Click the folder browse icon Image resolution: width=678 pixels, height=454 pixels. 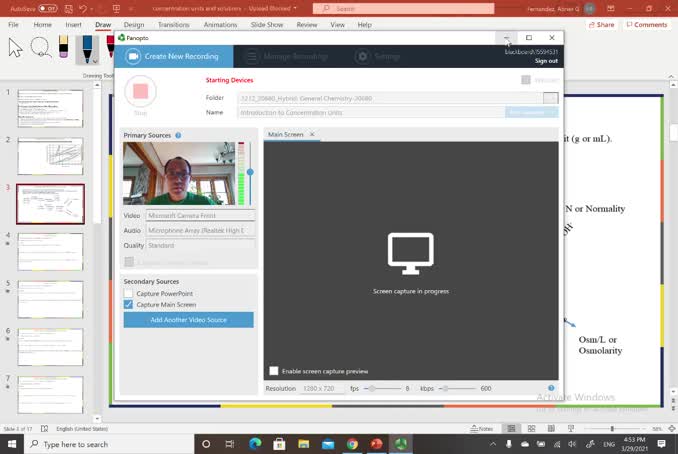tap(550, 98)
